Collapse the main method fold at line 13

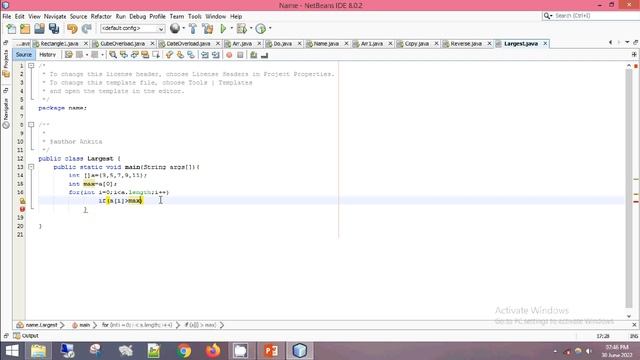(31, 167)
